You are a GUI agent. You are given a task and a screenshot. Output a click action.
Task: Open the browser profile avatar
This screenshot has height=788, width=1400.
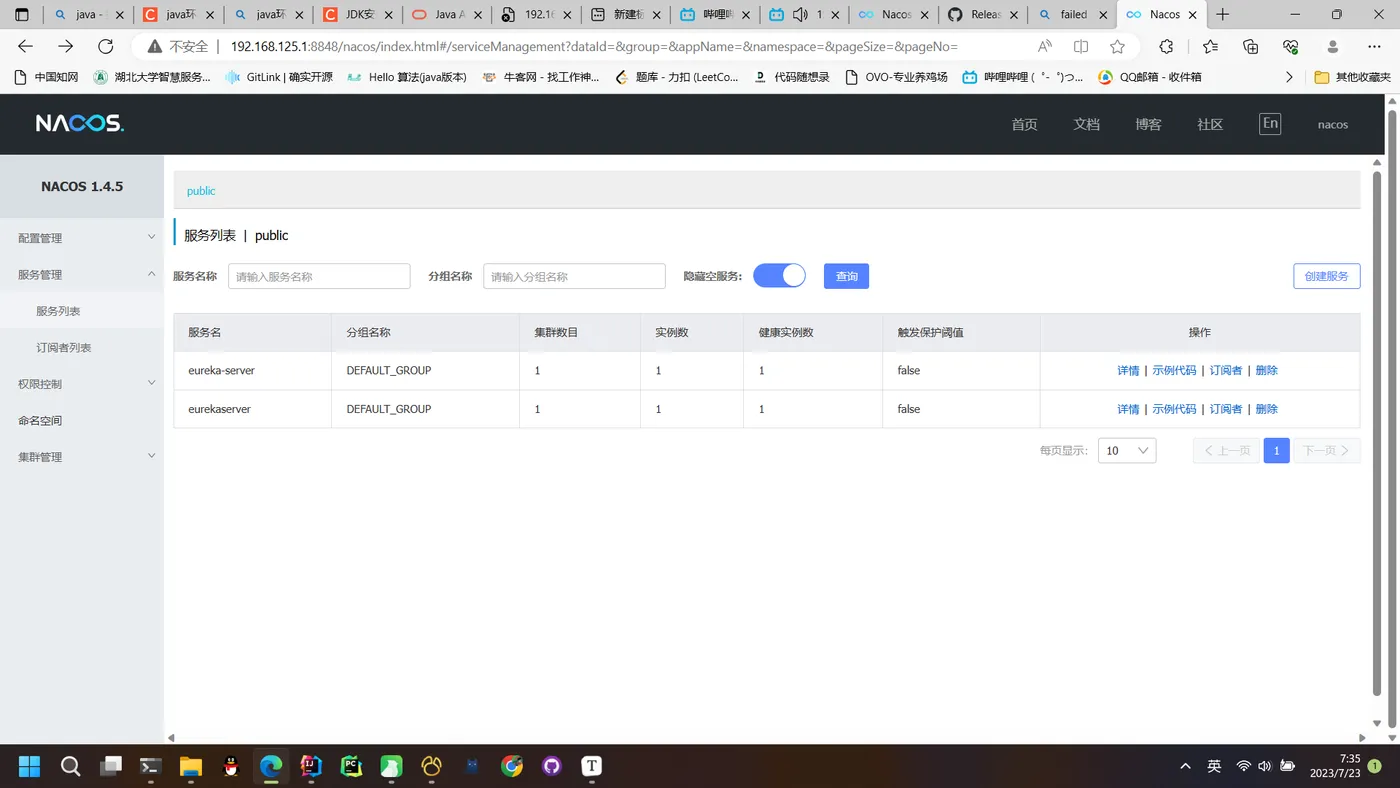click(1332, 46)
